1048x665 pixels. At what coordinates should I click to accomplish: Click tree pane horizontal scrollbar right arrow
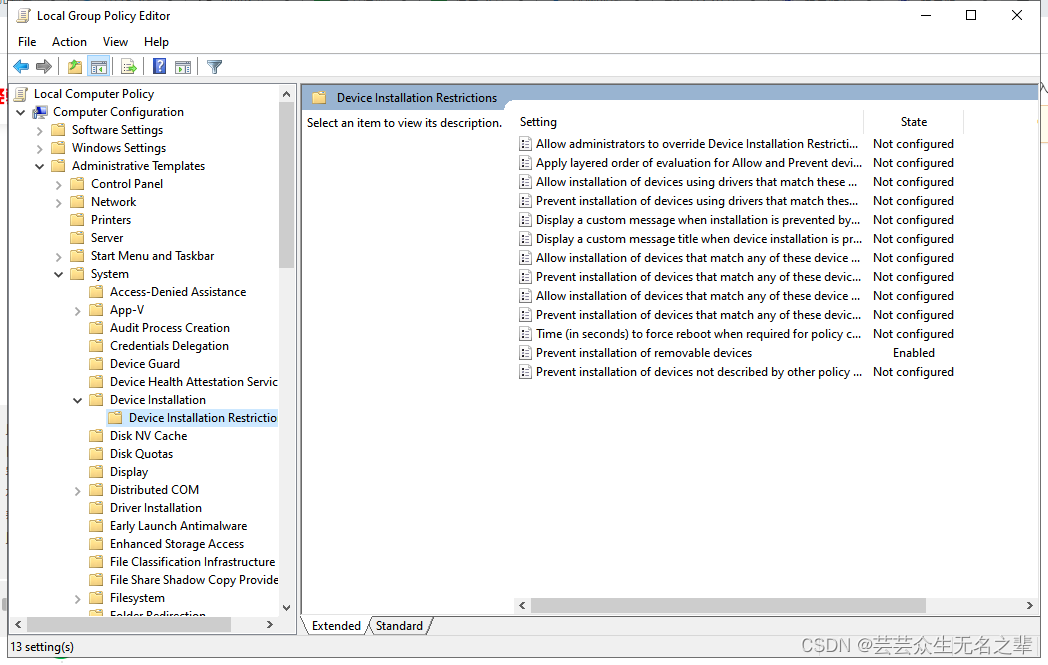point(270,625)
